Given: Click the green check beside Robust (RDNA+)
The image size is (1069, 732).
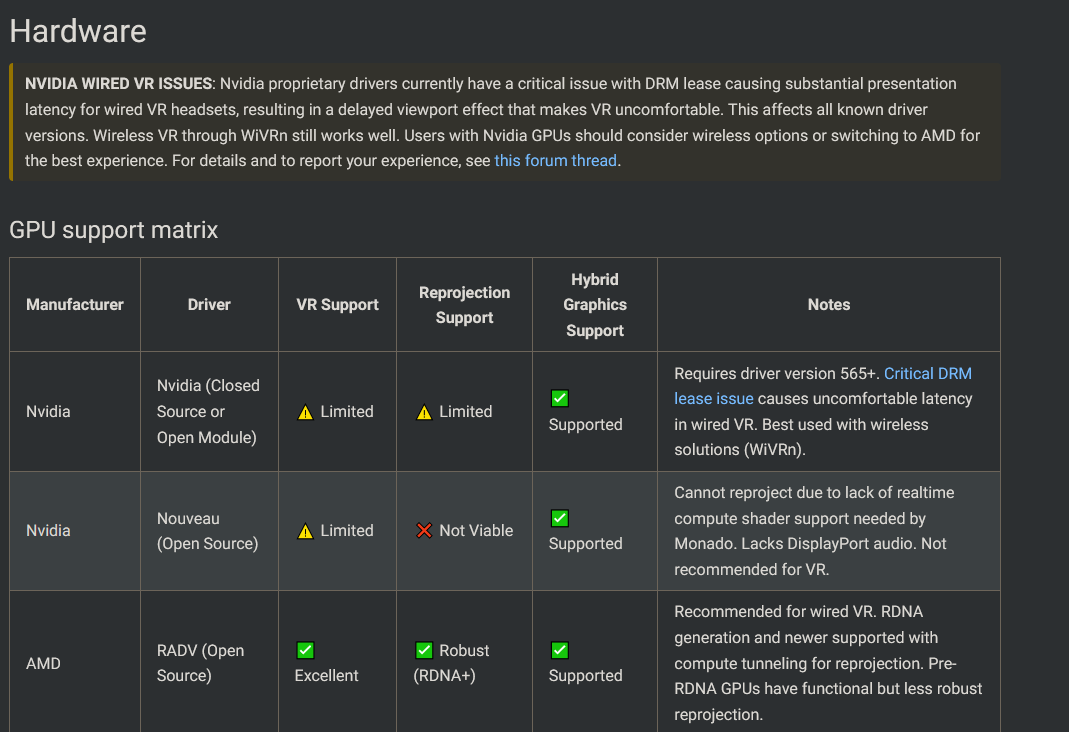Looking at the screenshot, I should tap(424, 650).
